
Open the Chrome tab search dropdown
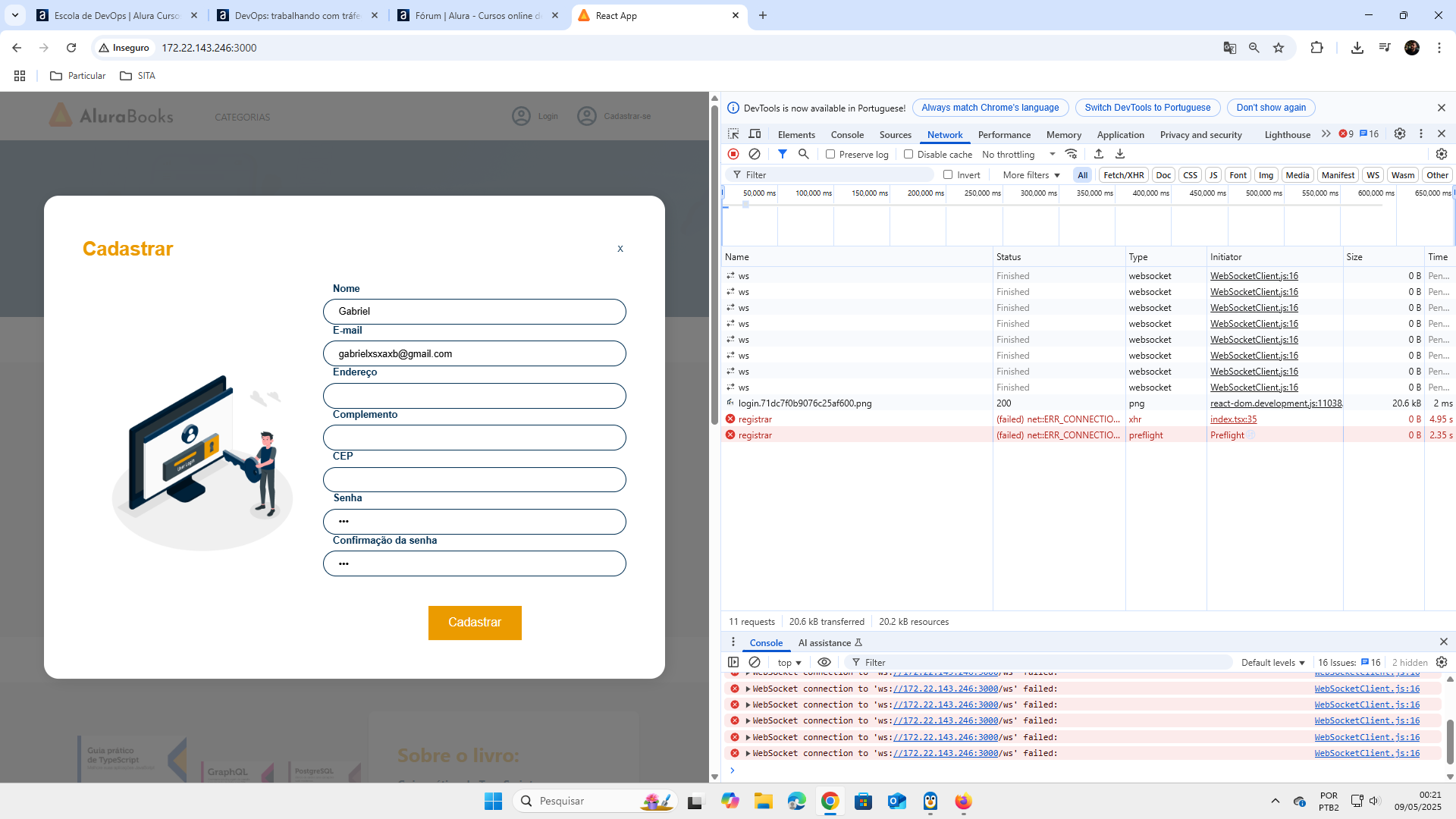pyautogui.click(x=15, y=15)
